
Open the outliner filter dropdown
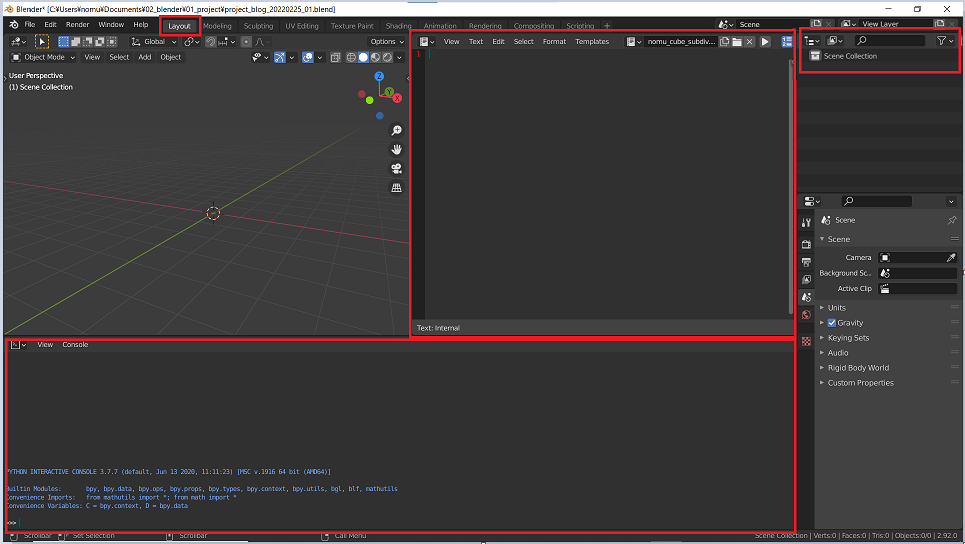click(945, 41)
